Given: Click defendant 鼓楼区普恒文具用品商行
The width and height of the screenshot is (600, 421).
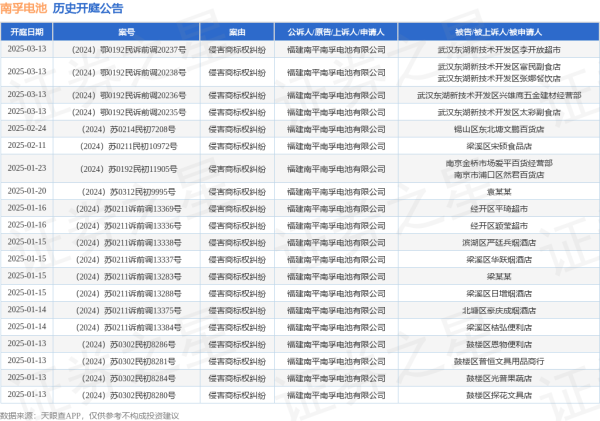Looking at the screenshot, I should point(499,361).
